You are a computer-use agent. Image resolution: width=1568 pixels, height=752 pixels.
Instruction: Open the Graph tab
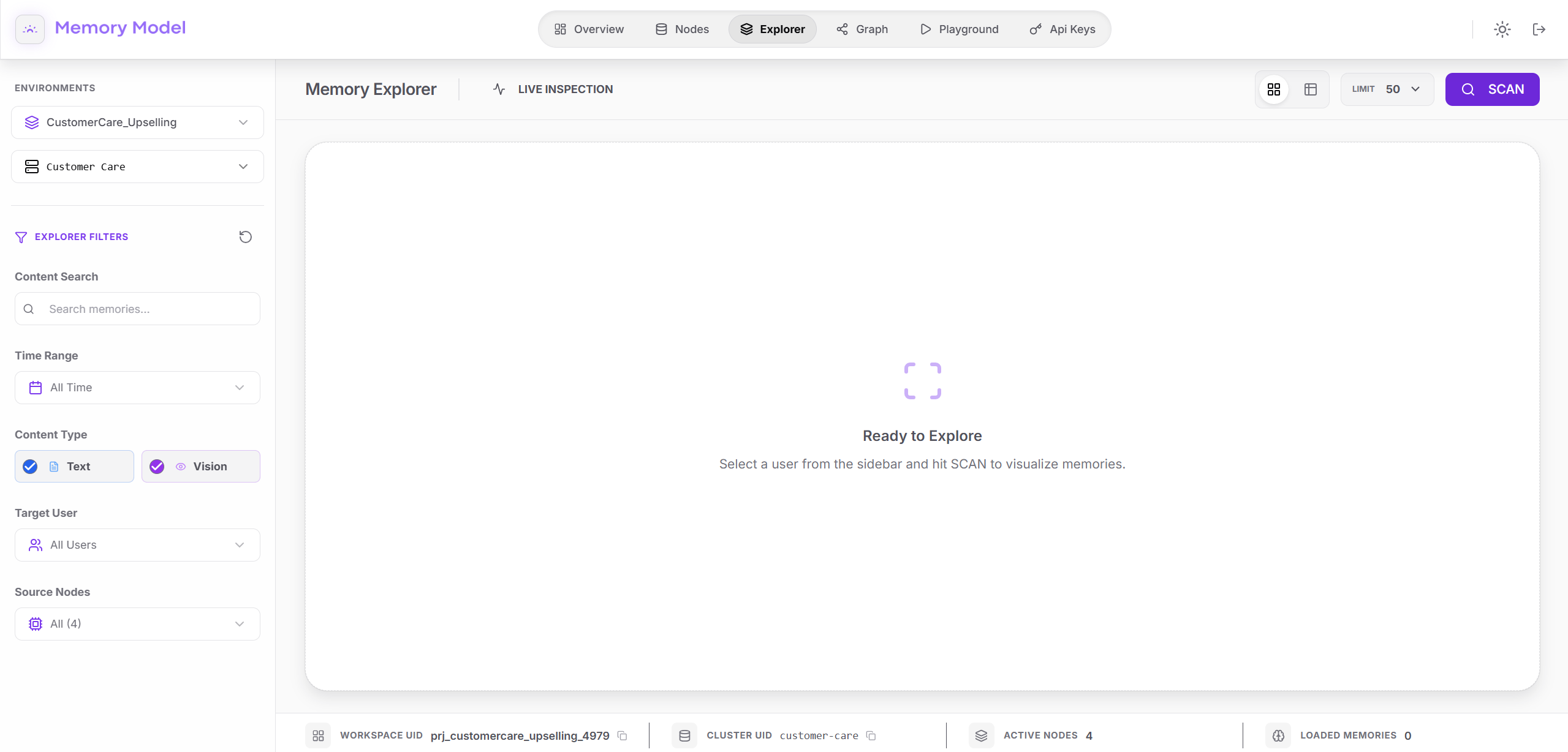coord(862,29)
